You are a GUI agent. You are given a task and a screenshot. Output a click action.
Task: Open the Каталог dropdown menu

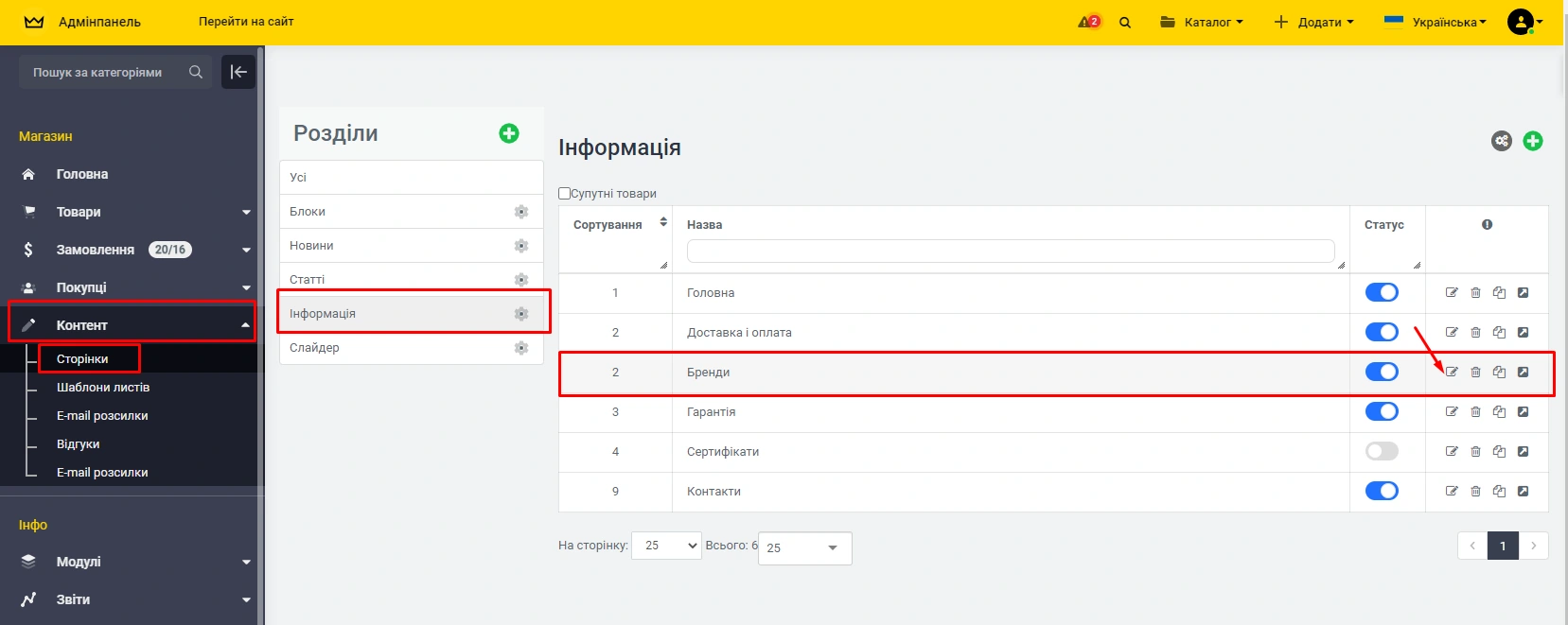coord(1202,22)
